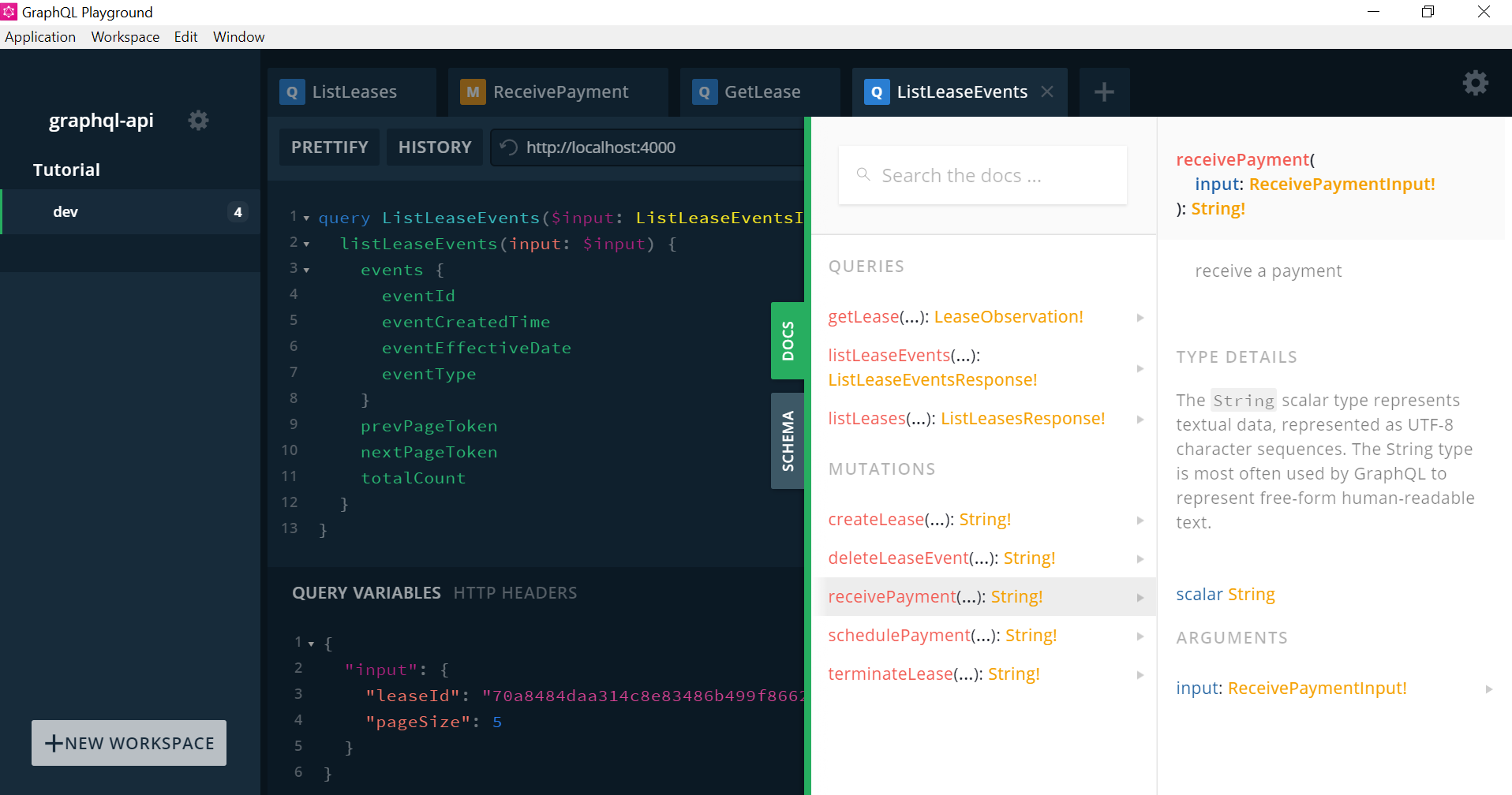Open graphql-api project settings gear
This screenshot has height=795, width=1512.
pyautogui.click(x=198, y=120)
